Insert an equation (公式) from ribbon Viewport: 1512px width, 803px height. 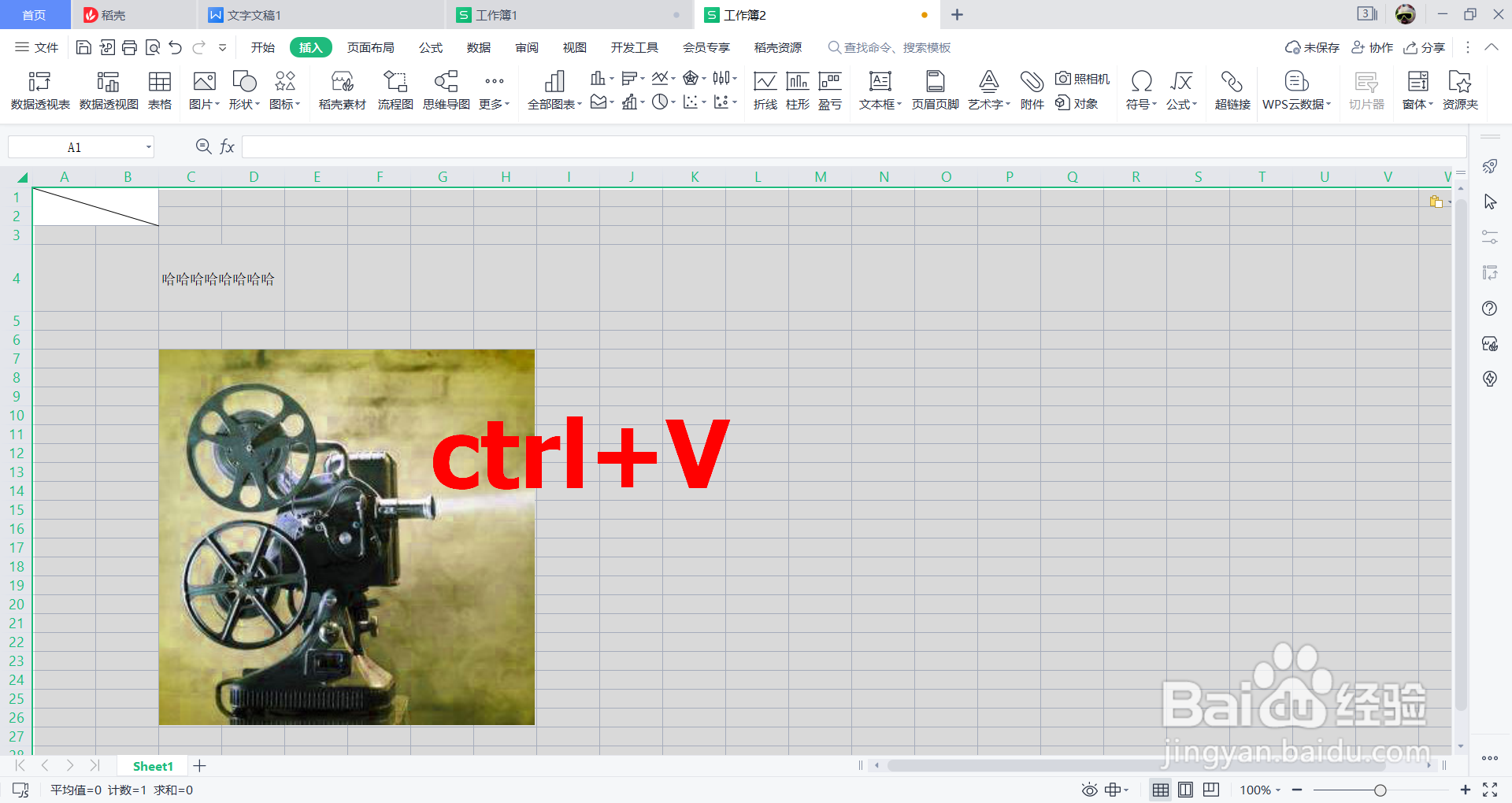coord(1181,90)
